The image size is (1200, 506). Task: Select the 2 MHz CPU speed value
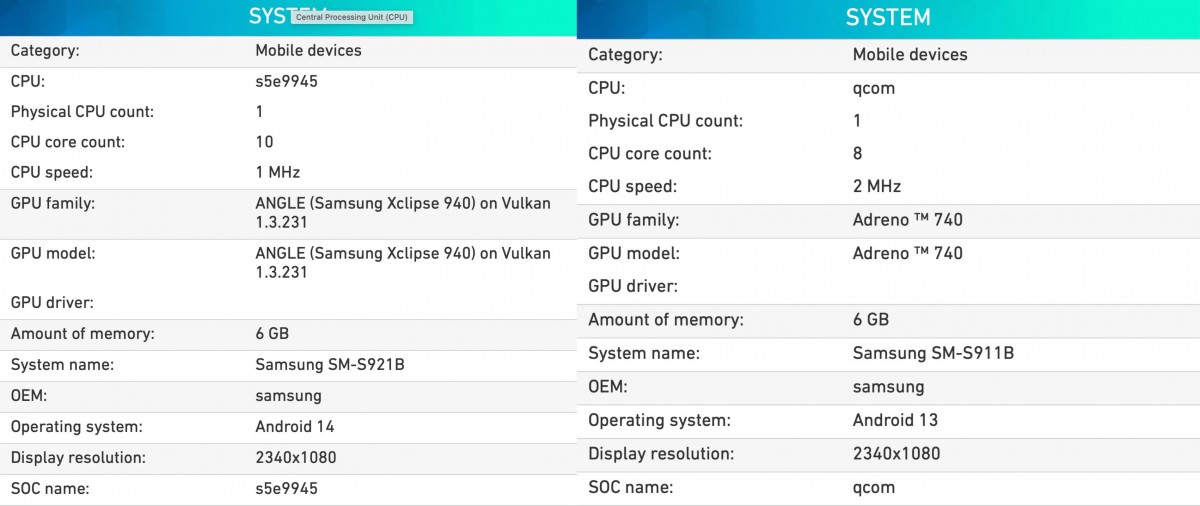(x=876, y=187)
